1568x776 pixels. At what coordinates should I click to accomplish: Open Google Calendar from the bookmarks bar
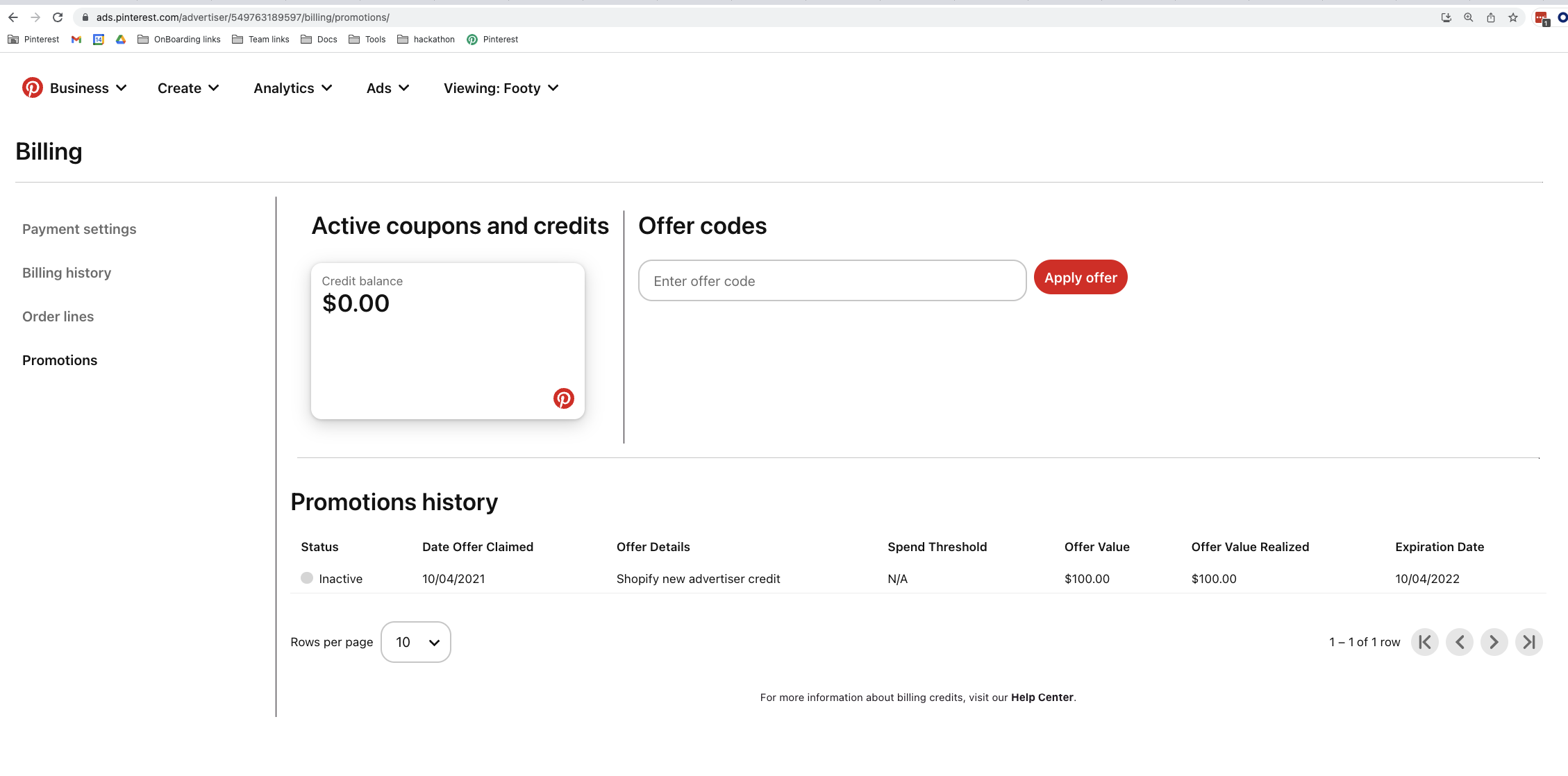[x=98, y=40]
